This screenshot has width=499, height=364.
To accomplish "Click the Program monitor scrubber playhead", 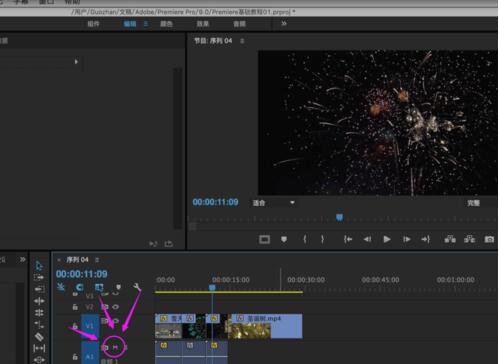I will pos(339,217).
